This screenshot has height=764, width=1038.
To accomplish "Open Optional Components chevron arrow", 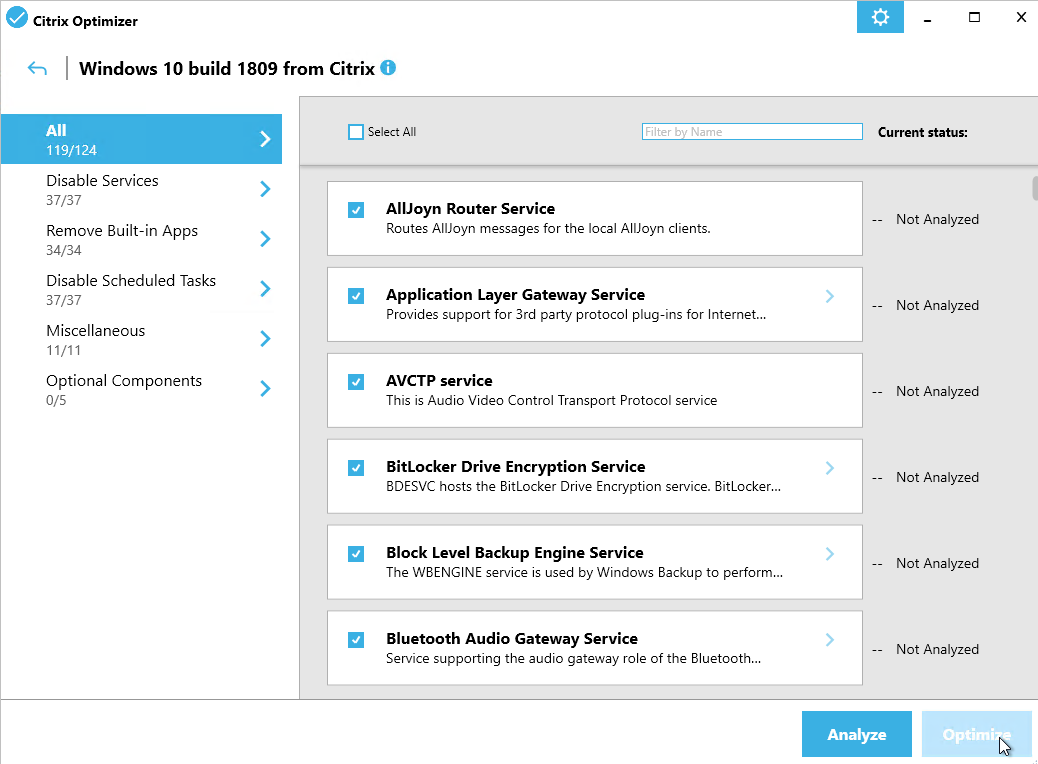I will click(265, 389).
